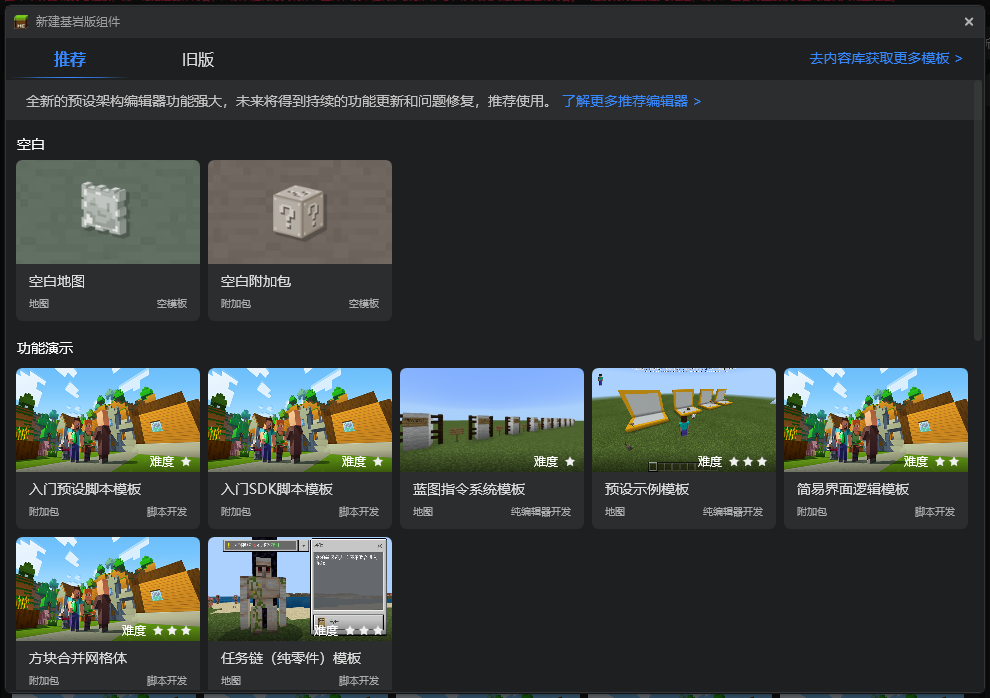Screen dimensions: 990x698
Task: Select the 空白地图 template thumbnail
Action: coord(108,212)
